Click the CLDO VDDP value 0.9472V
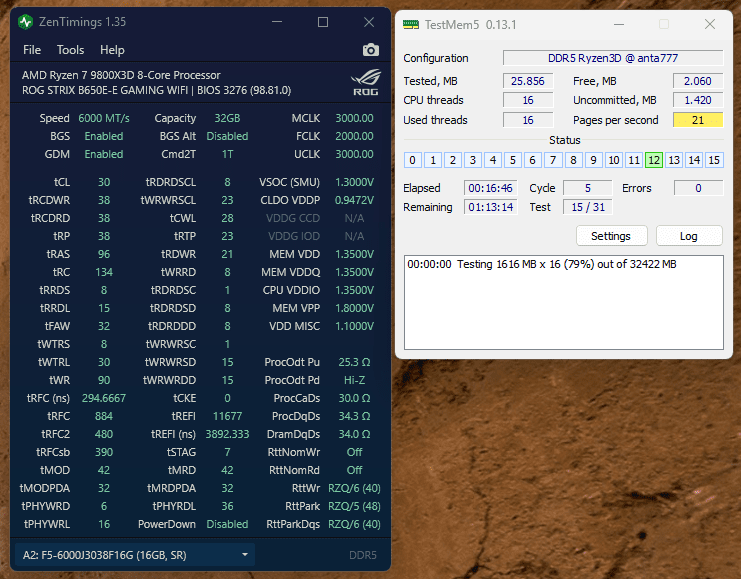The image size is (741, 579). click(x=354, y=200)
